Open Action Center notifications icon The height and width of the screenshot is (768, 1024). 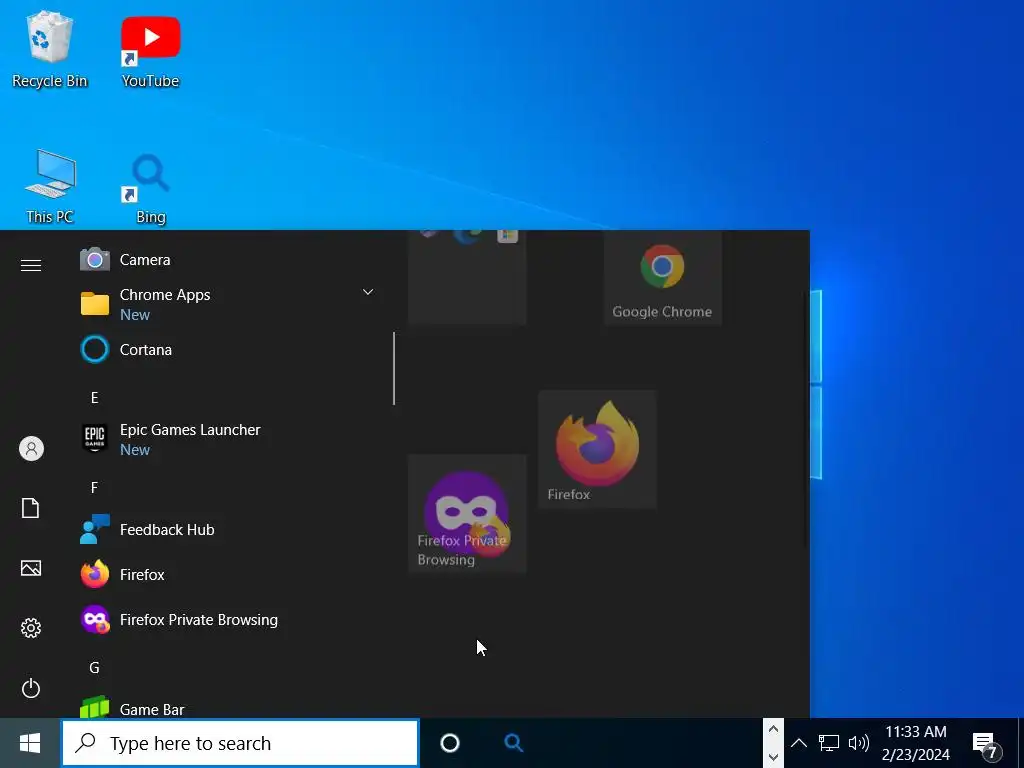click(x=986, y=744)
